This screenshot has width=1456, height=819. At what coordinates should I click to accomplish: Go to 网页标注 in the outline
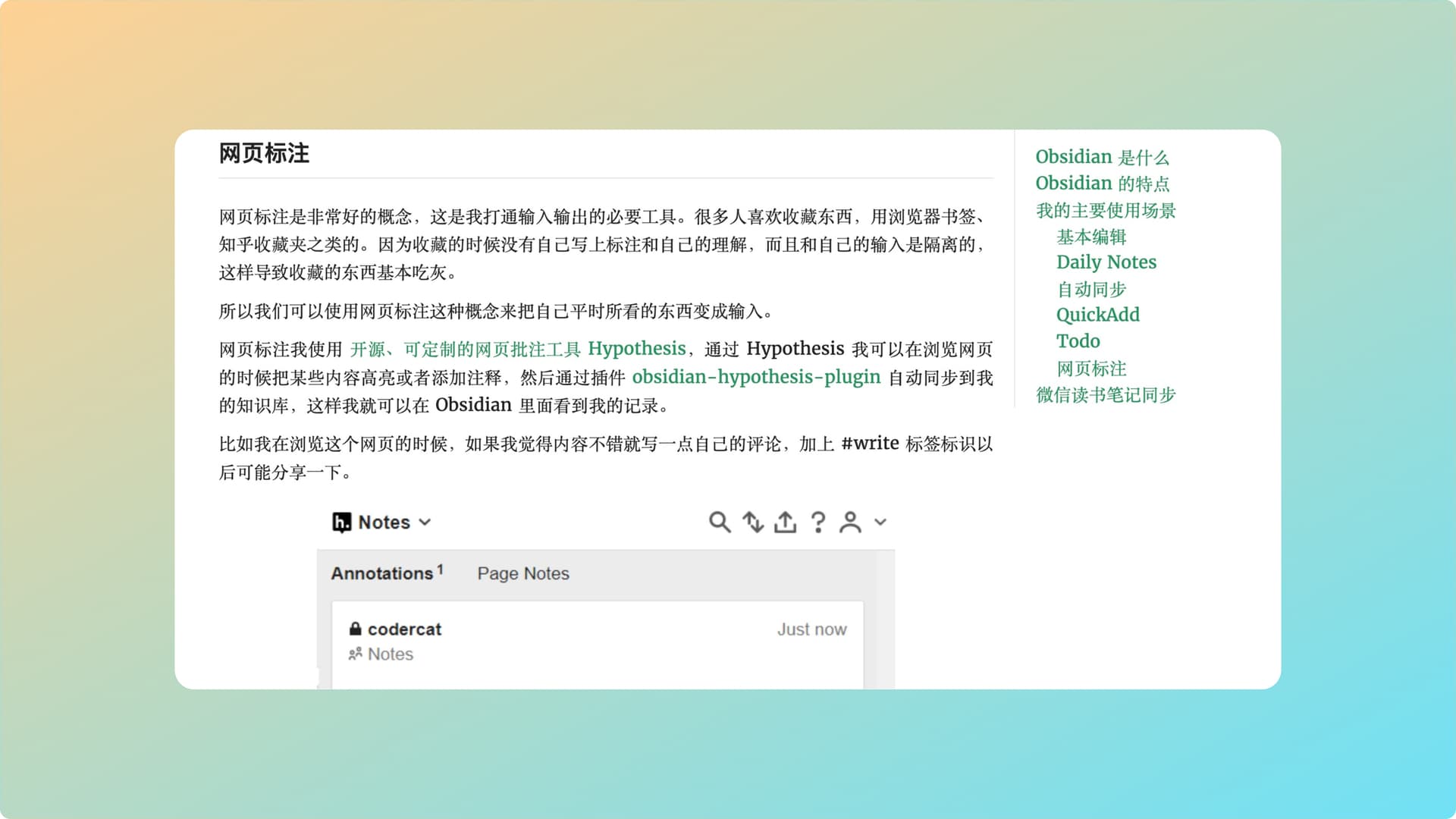(x=1091, y=369)
